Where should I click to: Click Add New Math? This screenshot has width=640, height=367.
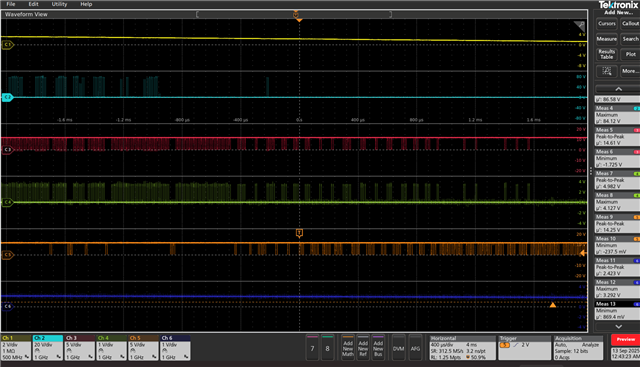pos(348,348)
